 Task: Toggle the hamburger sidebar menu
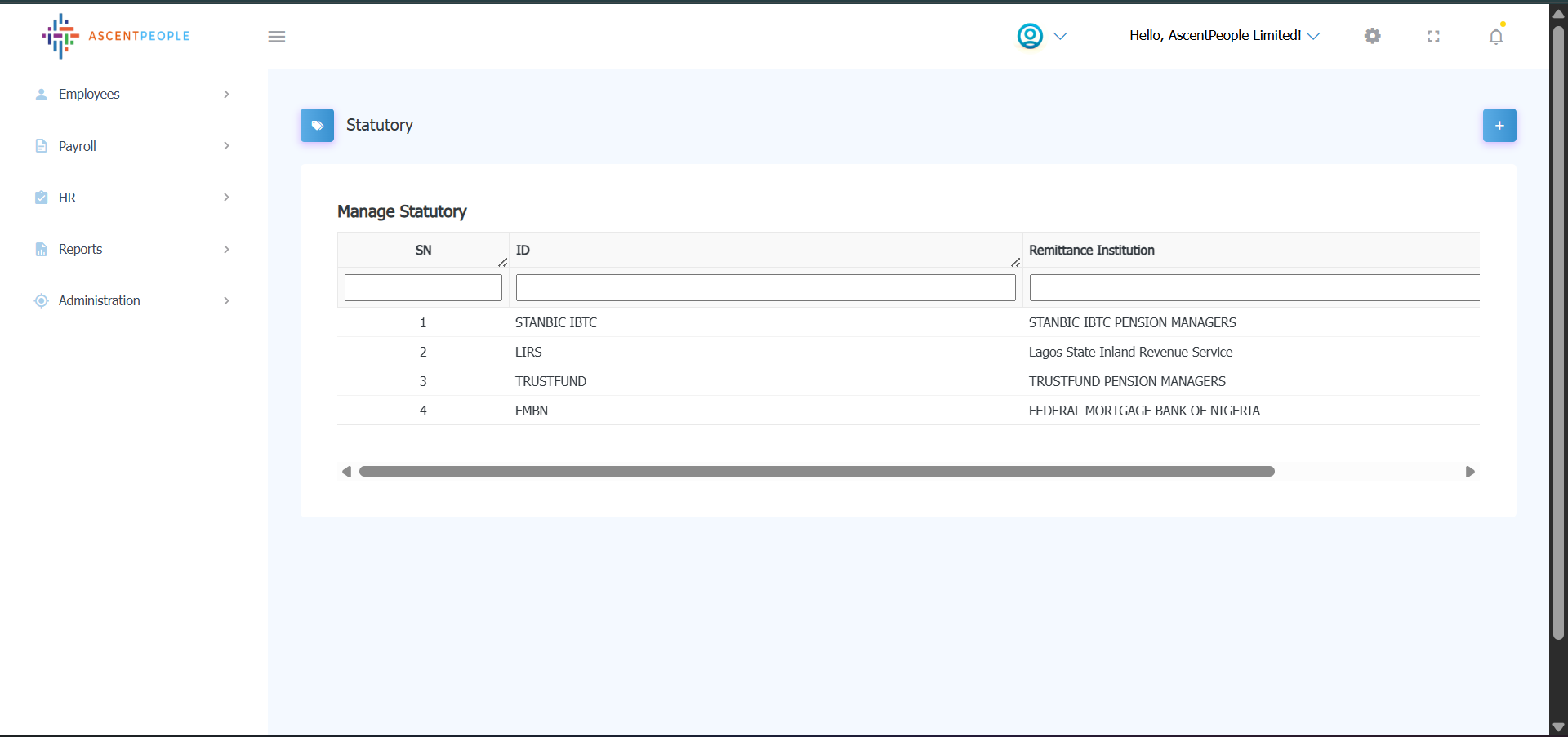pyautogui.click(x=277, y=37)
